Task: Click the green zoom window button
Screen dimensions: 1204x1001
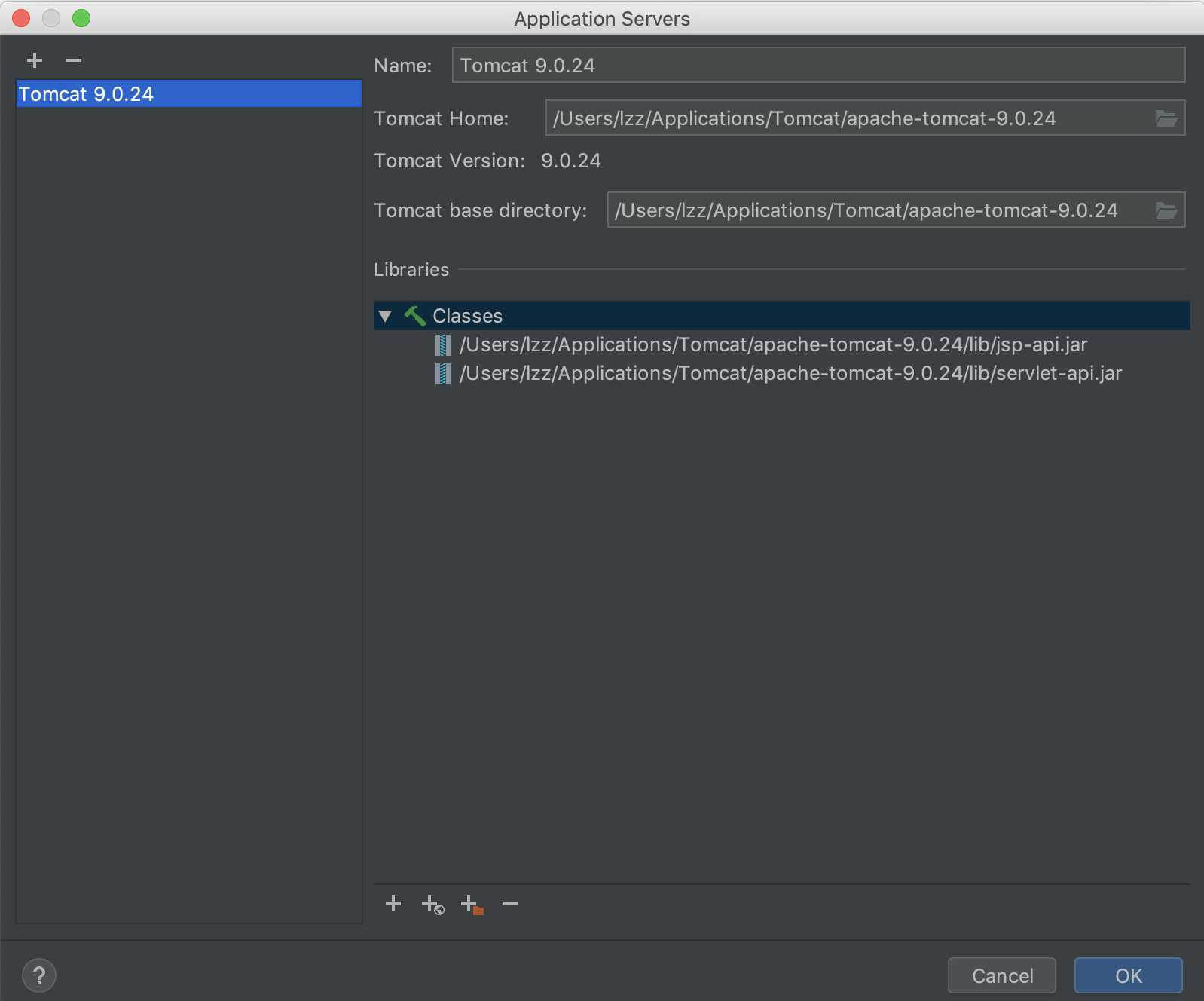Action: pos(81,18)
